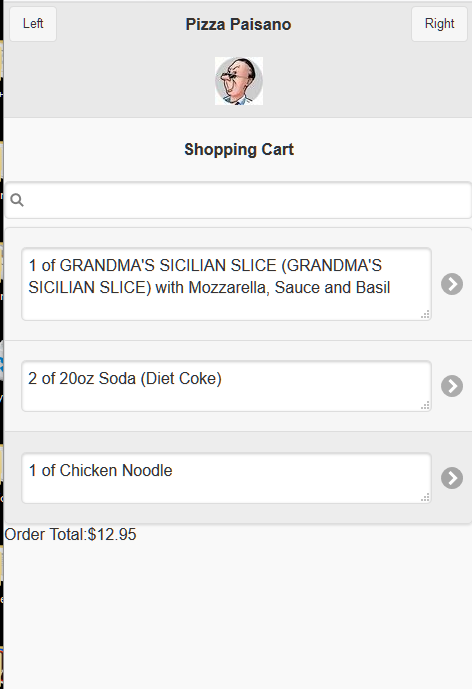The height and width of the screenshot is (689, 472).
Task: Click the Shopping Cart heading
Action: pyautogui.click(x=239, y=149)
